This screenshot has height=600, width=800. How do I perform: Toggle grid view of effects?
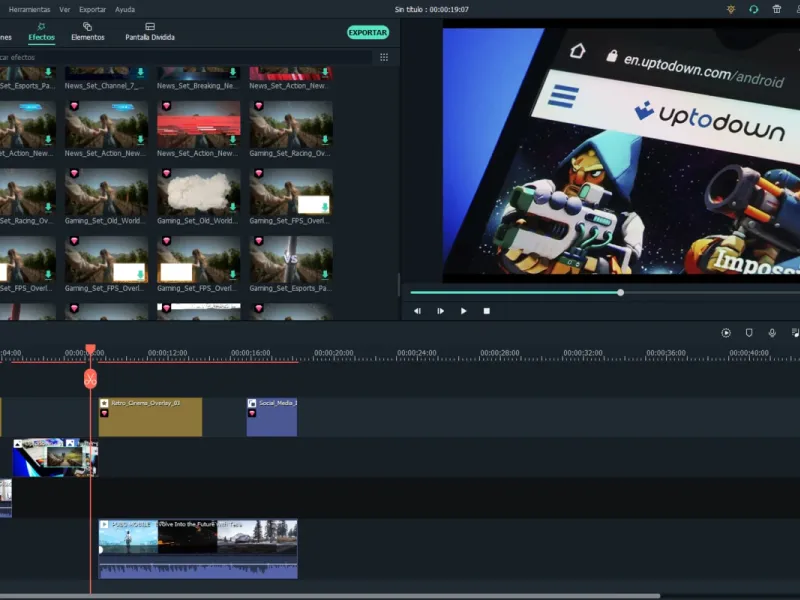[384, 57]
